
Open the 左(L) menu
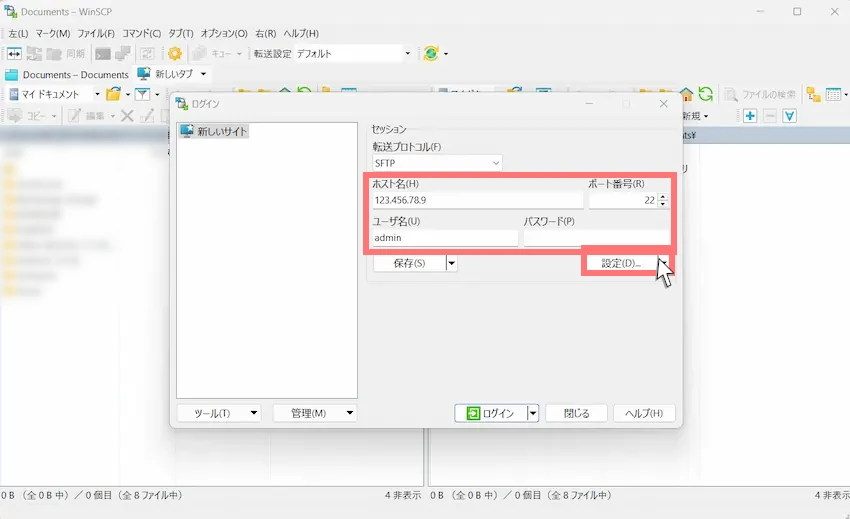[x=18, y=33]
